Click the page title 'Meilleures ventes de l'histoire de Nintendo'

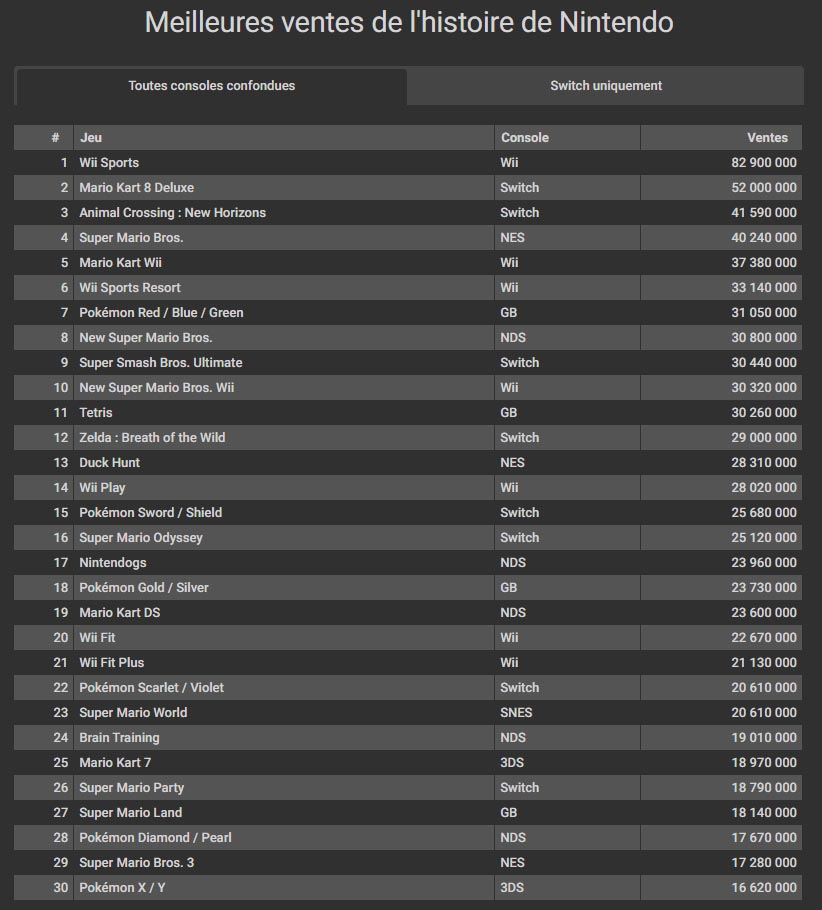pyautogui.click(x=409, y=23)
